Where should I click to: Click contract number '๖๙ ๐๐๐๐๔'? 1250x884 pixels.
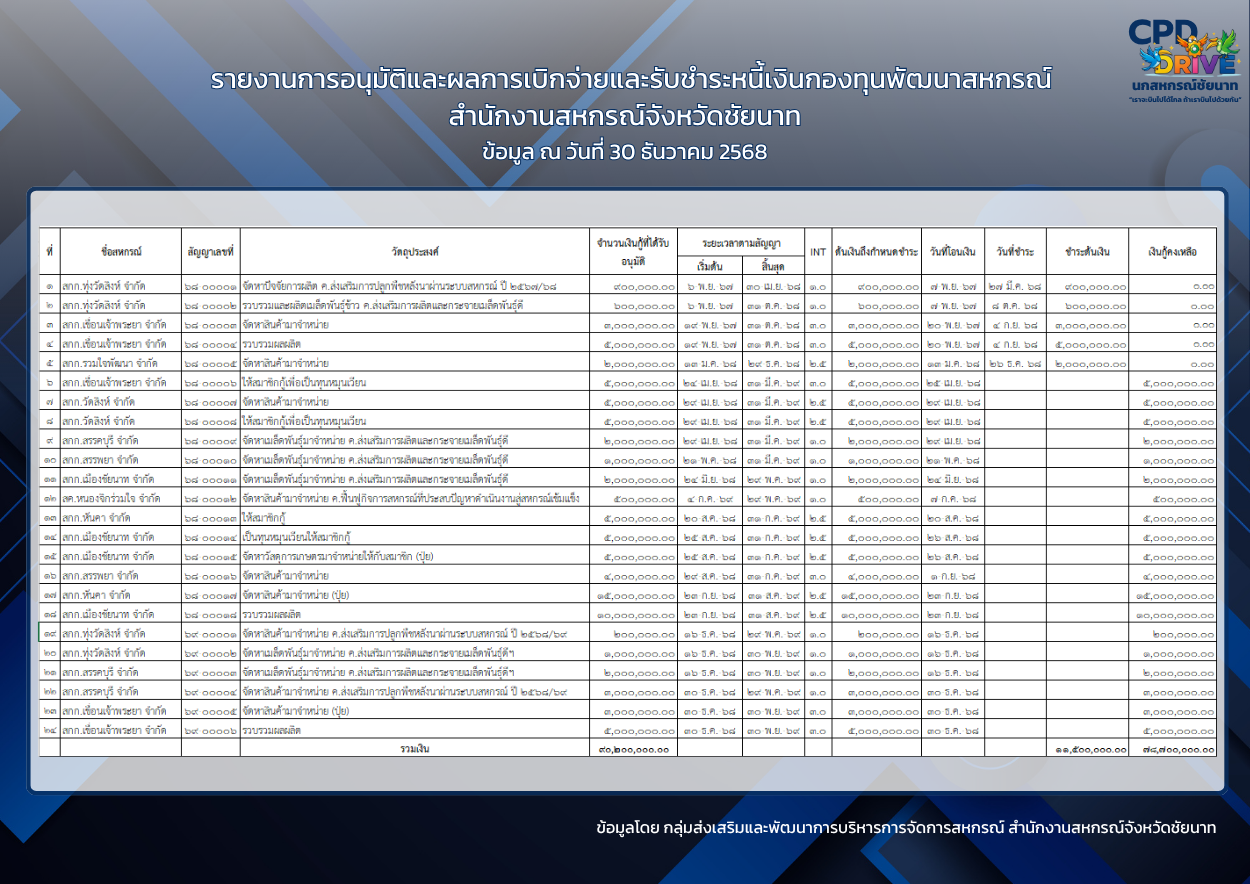[211, 691]
